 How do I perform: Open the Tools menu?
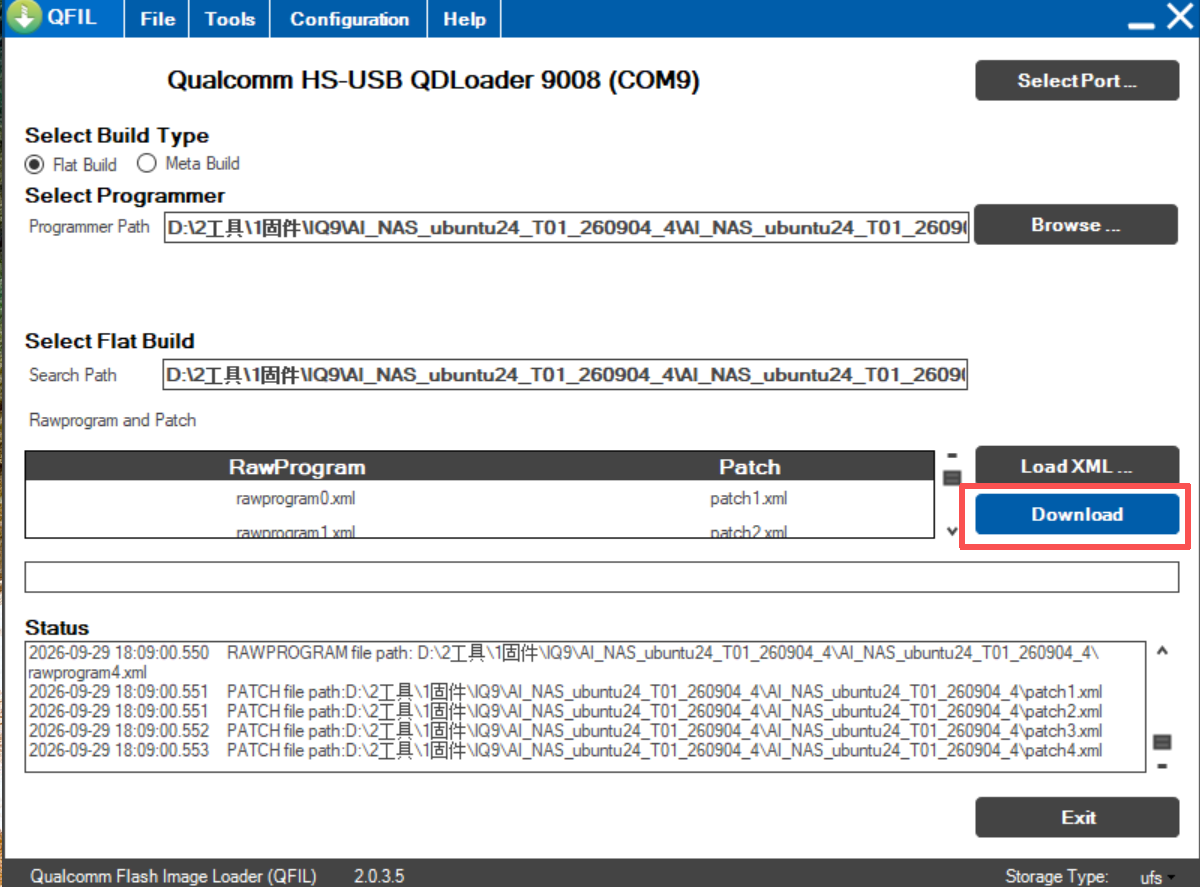point(230,19)
